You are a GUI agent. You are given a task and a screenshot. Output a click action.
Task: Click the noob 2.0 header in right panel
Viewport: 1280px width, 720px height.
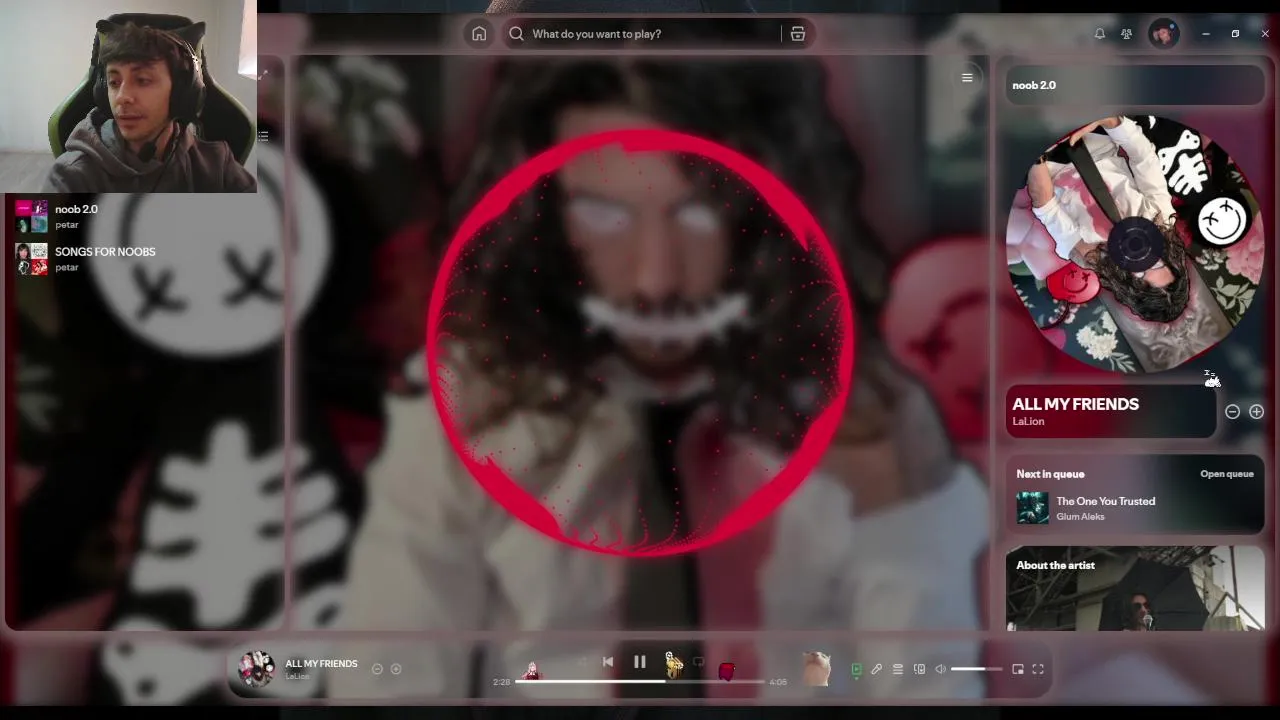(1034, 85)
